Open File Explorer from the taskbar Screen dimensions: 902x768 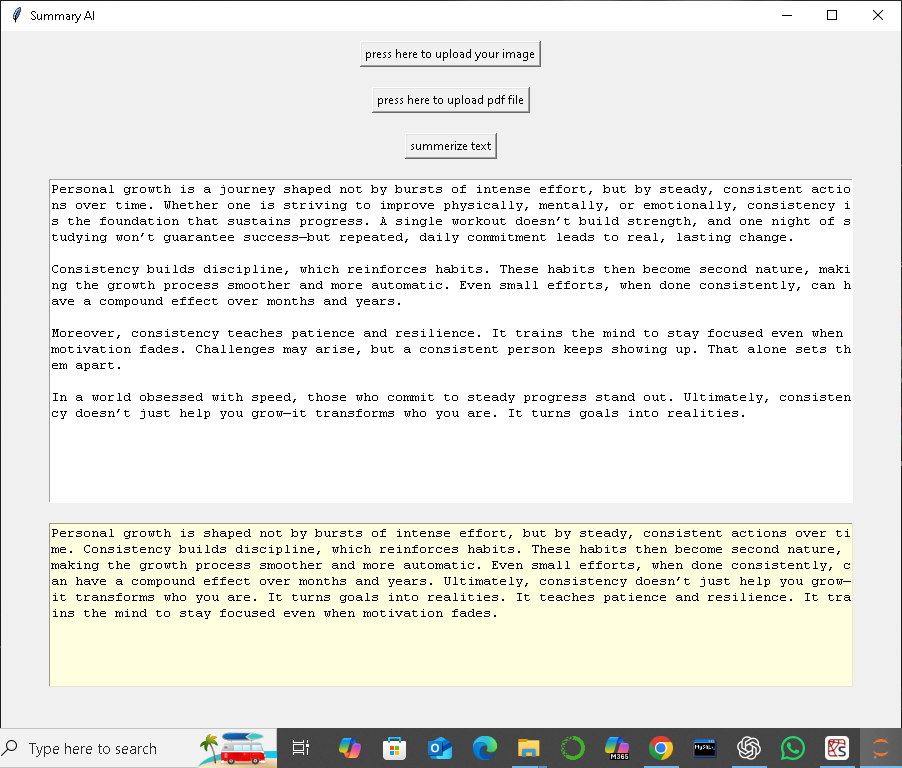point(529,748)
